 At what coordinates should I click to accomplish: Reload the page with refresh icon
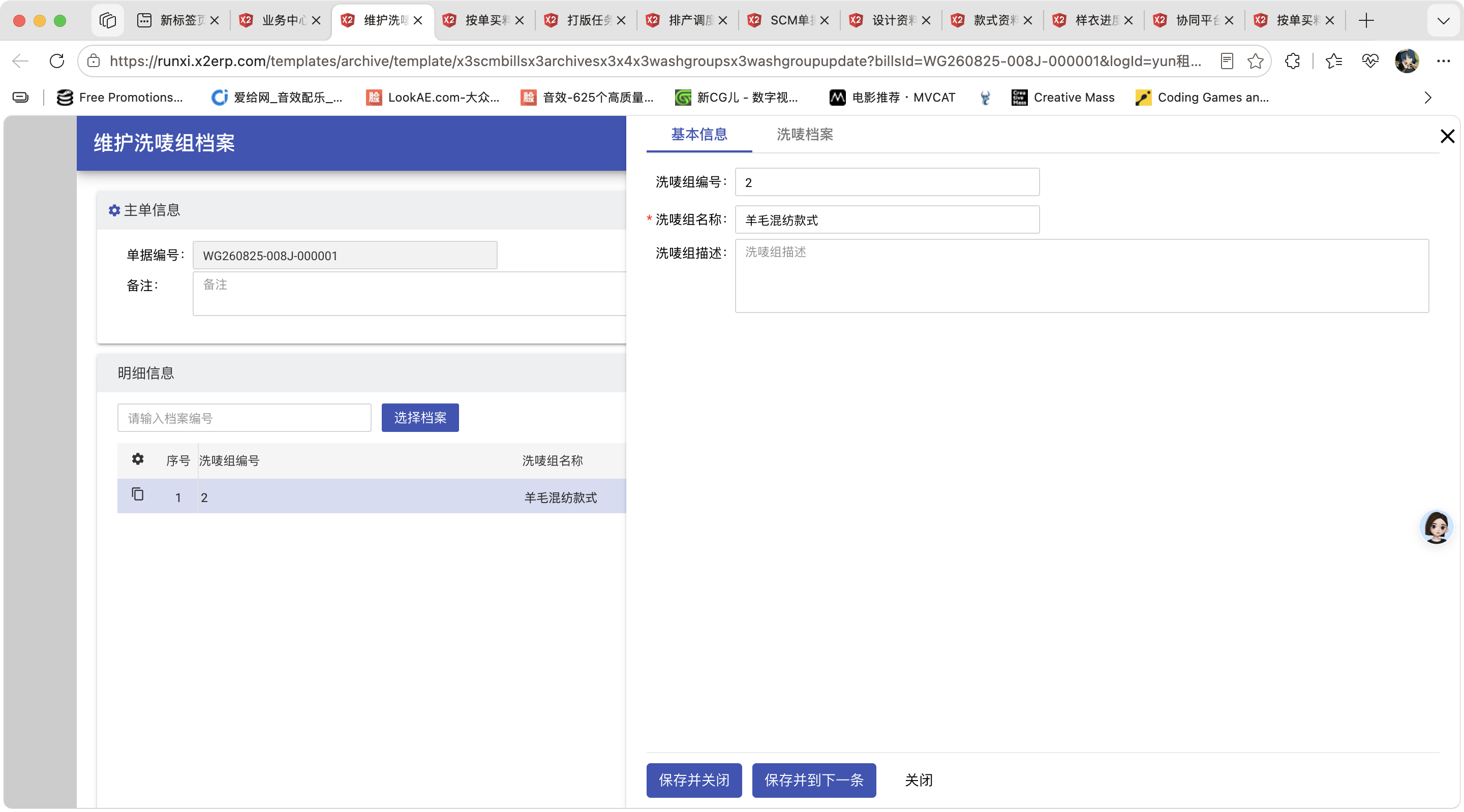57,61
